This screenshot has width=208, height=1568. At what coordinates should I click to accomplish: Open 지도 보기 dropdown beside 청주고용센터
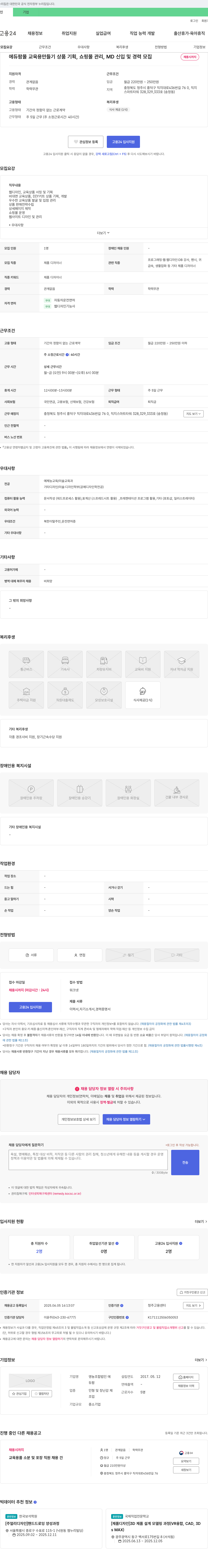point(193,1306)
